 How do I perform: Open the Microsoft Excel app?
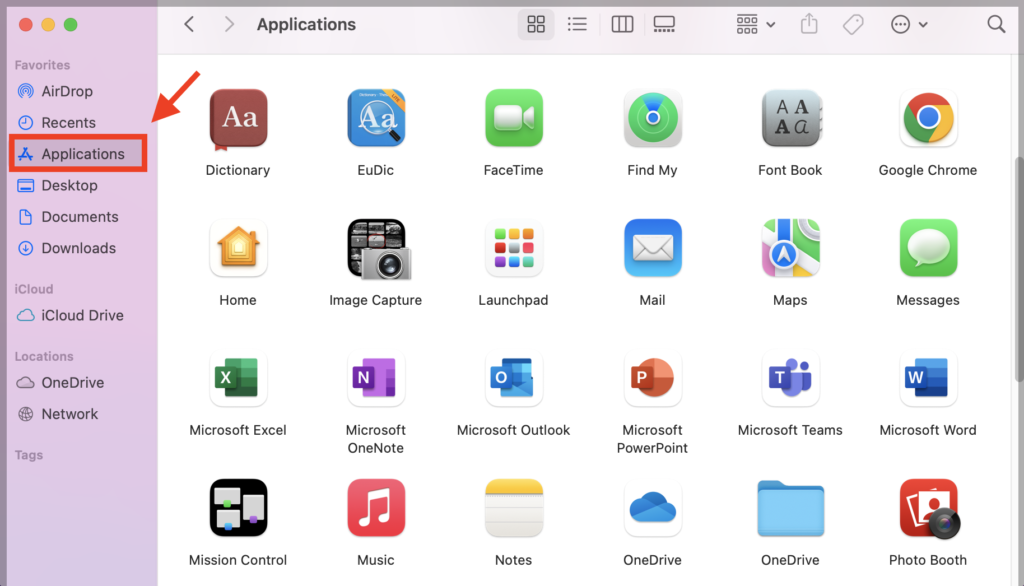click(x=238, y=378)
